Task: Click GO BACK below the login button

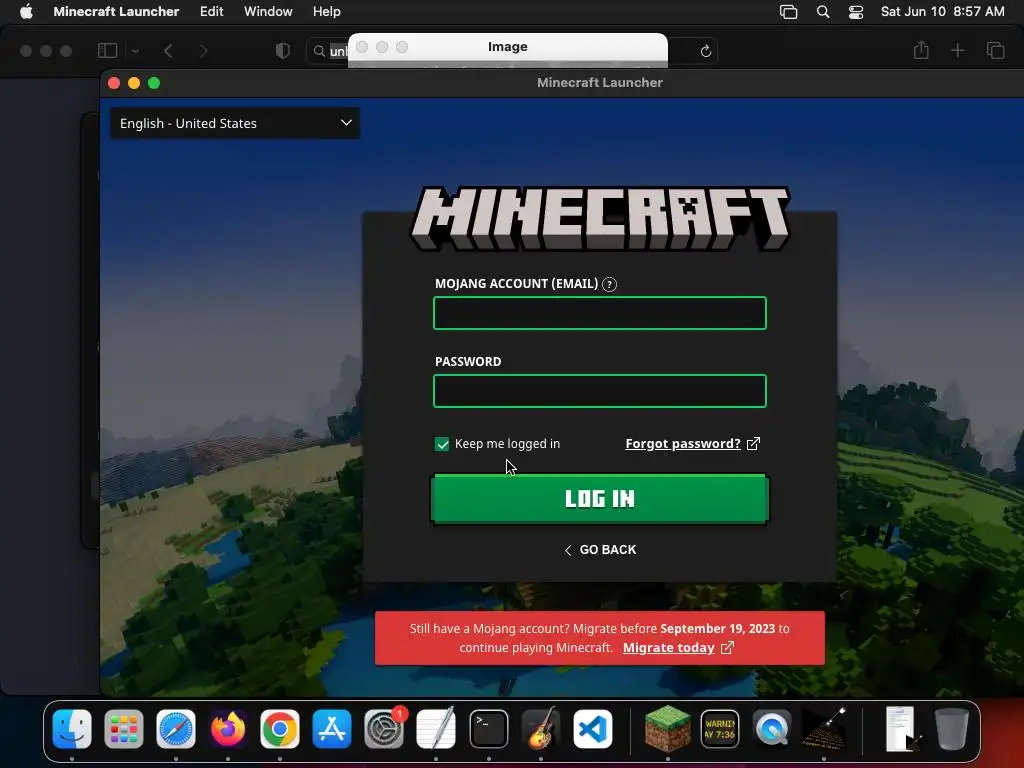Action: point(600,550)
